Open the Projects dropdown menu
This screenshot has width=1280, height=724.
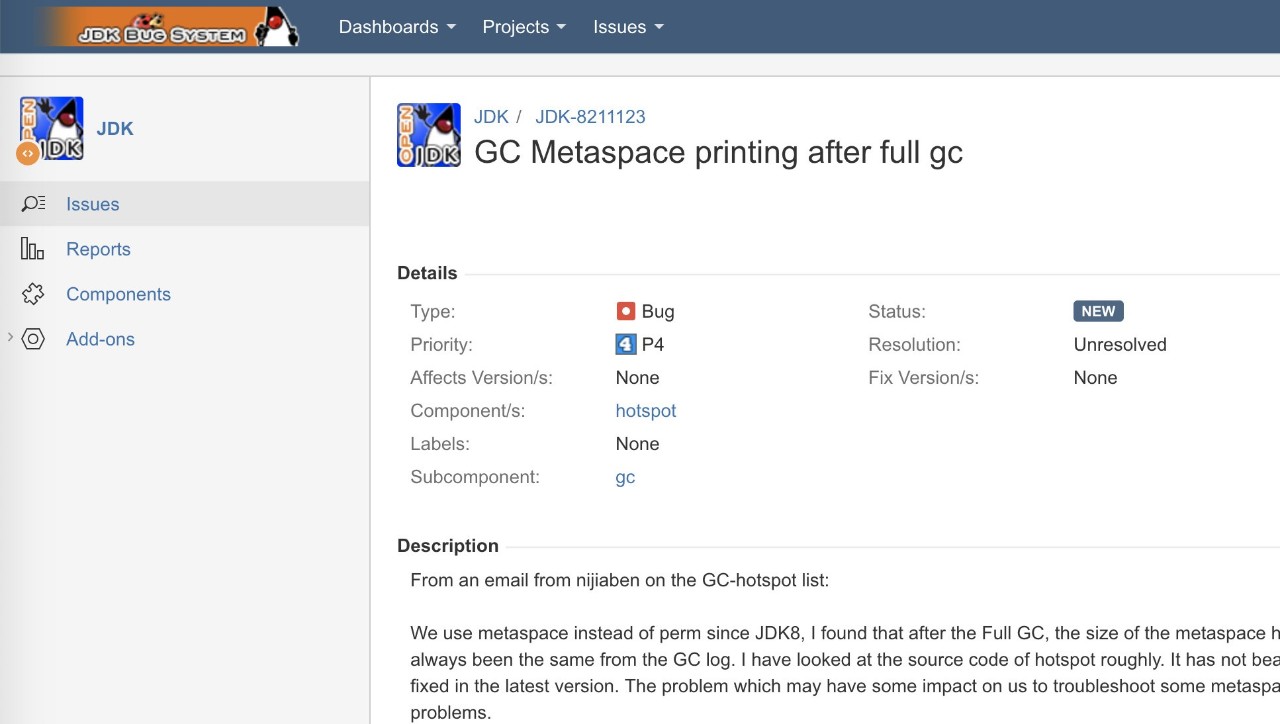click(524, 27)
